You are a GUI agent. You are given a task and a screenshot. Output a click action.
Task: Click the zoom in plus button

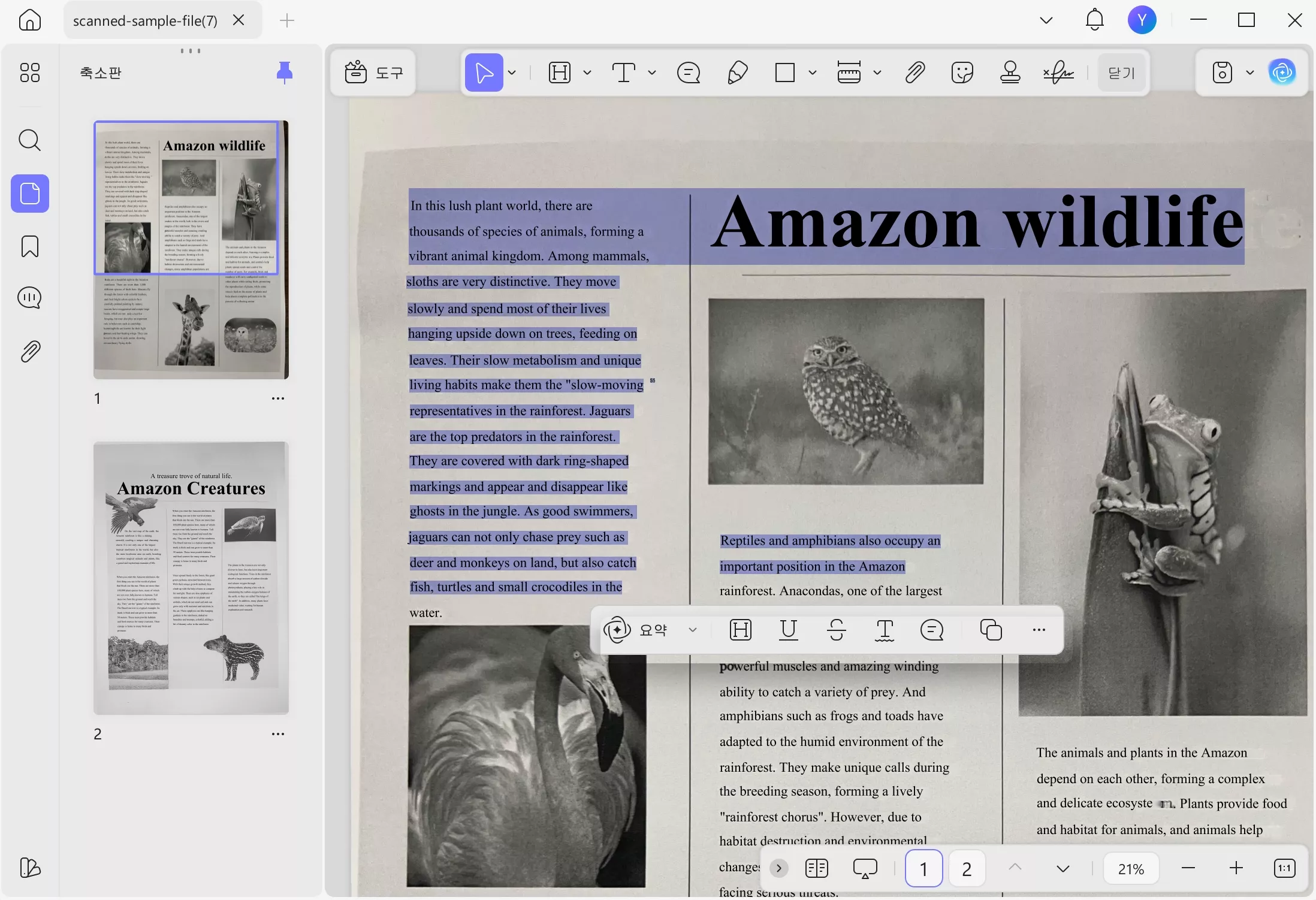click(1236, 868)
